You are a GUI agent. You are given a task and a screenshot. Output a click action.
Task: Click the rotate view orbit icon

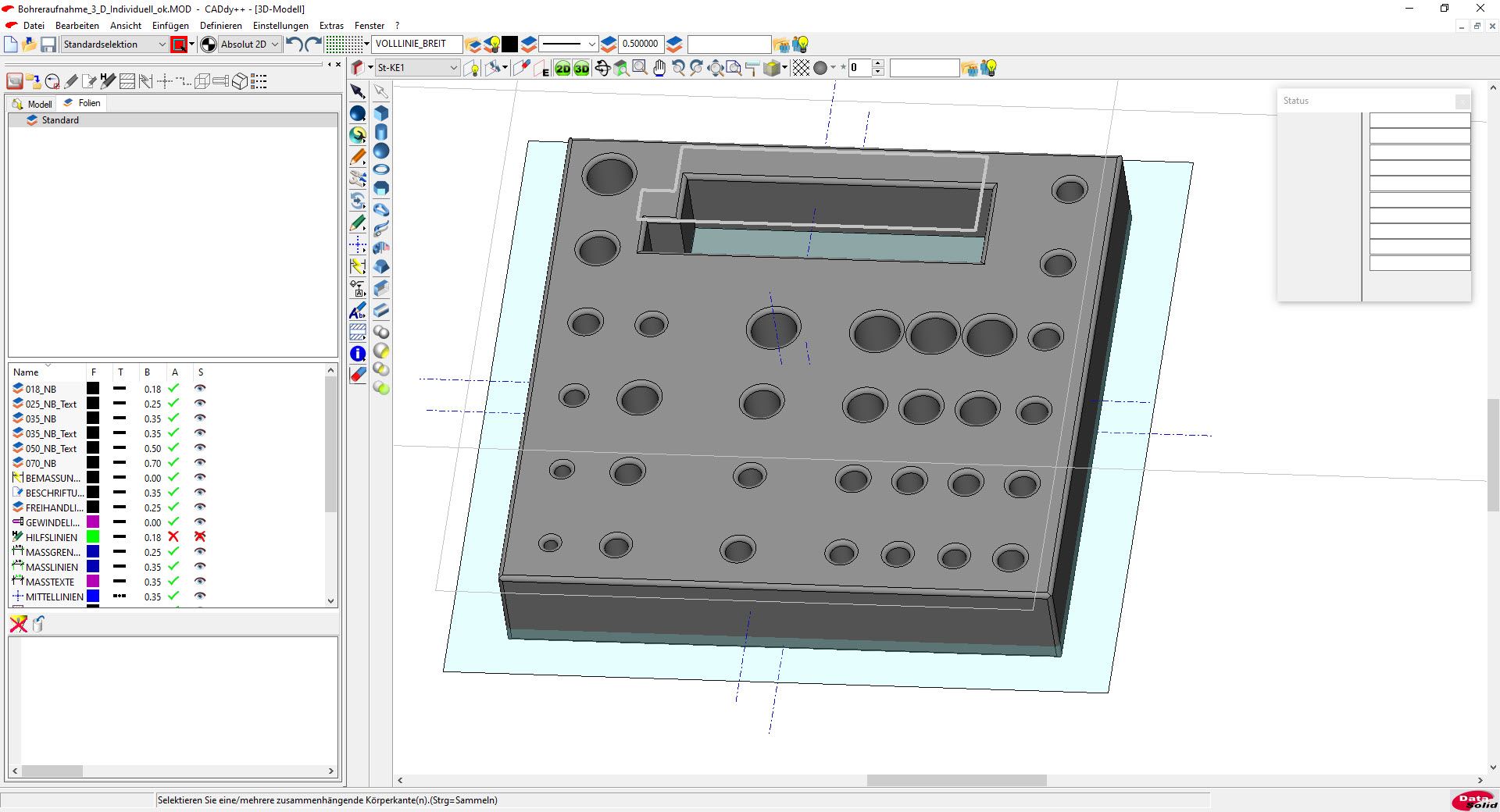tap(602, 69)
